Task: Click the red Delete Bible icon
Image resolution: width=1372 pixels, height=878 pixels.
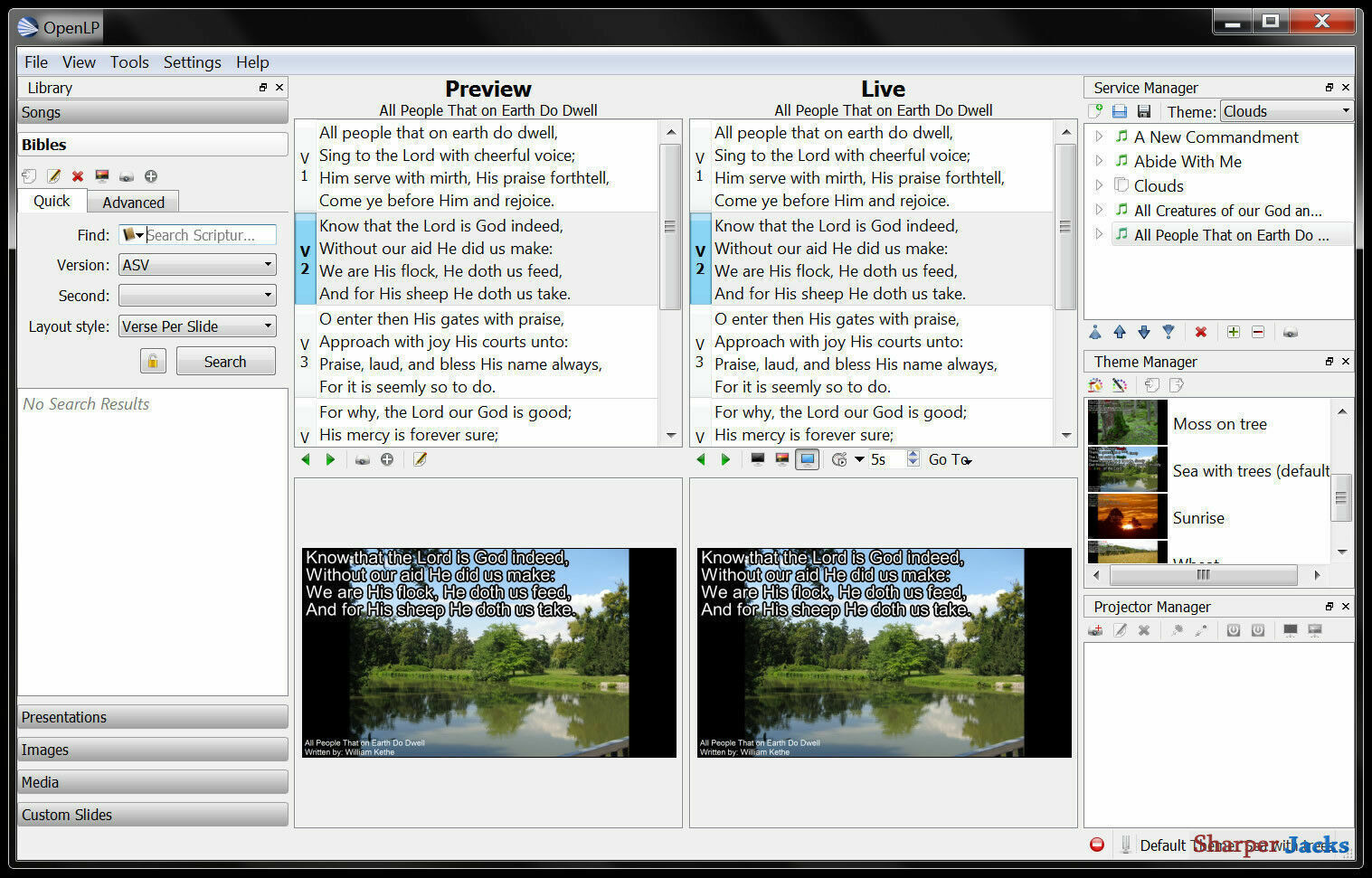Action: pyautogui.click(x=78, y=176)
